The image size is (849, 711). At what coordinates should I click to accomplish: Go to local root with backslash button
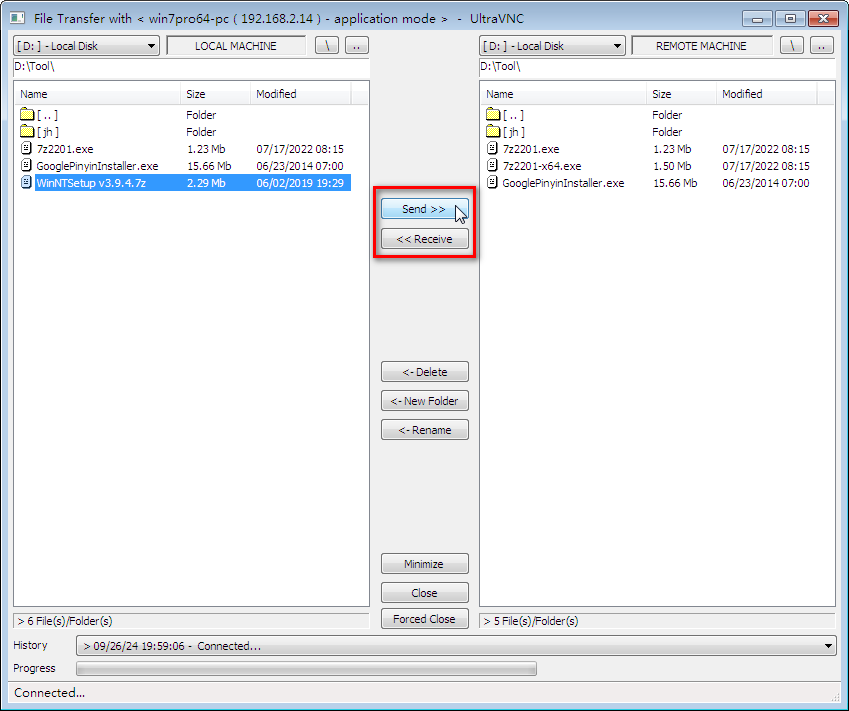(x=327, y=46)
